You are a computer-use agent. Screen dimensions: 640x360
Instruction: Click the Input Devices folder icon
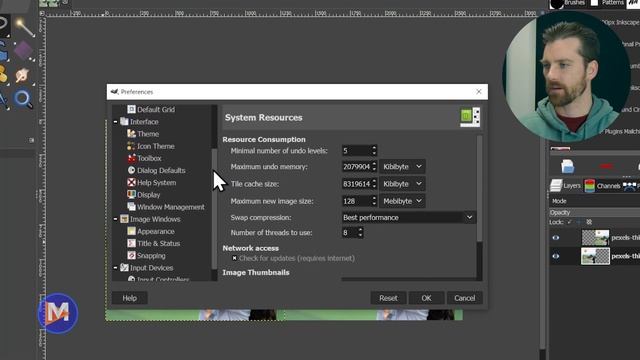pos(124,268)
